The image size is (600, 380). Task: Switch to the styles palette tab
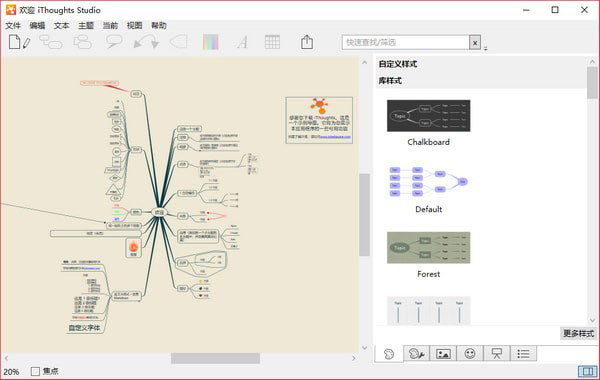click(389, 354)
